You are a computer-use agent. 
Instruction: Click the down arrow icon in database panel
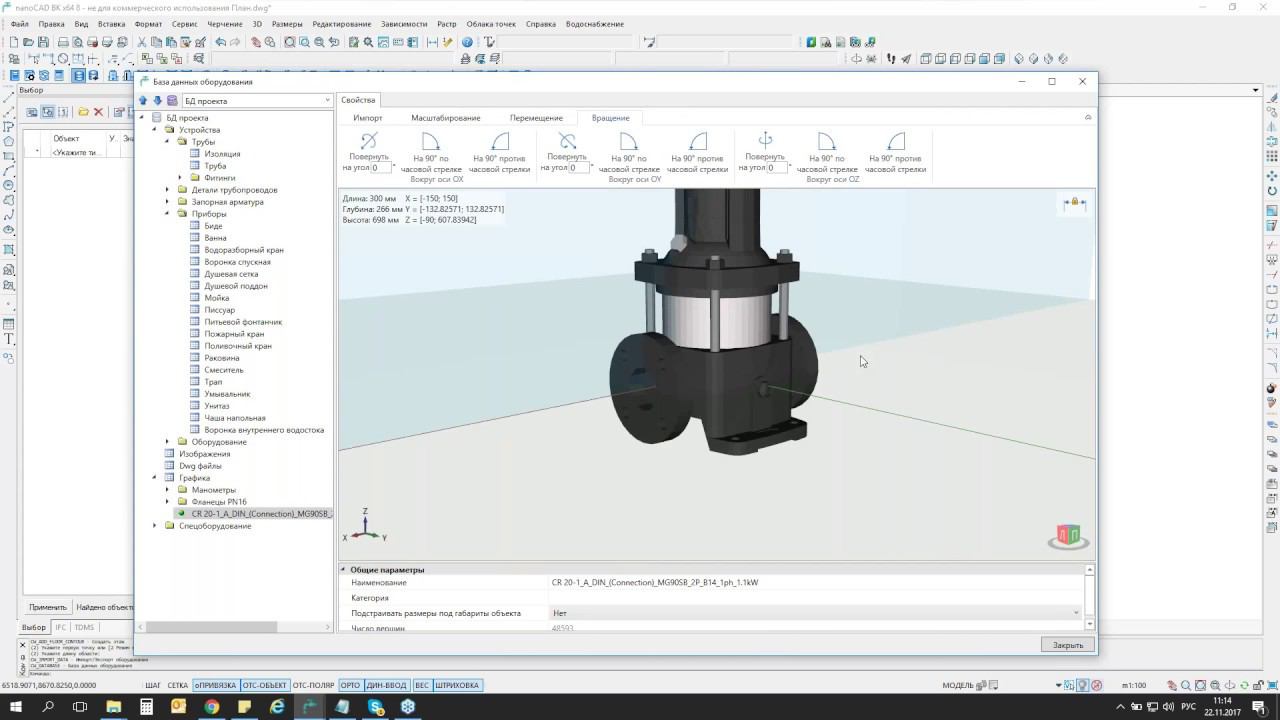pos(157,100)
